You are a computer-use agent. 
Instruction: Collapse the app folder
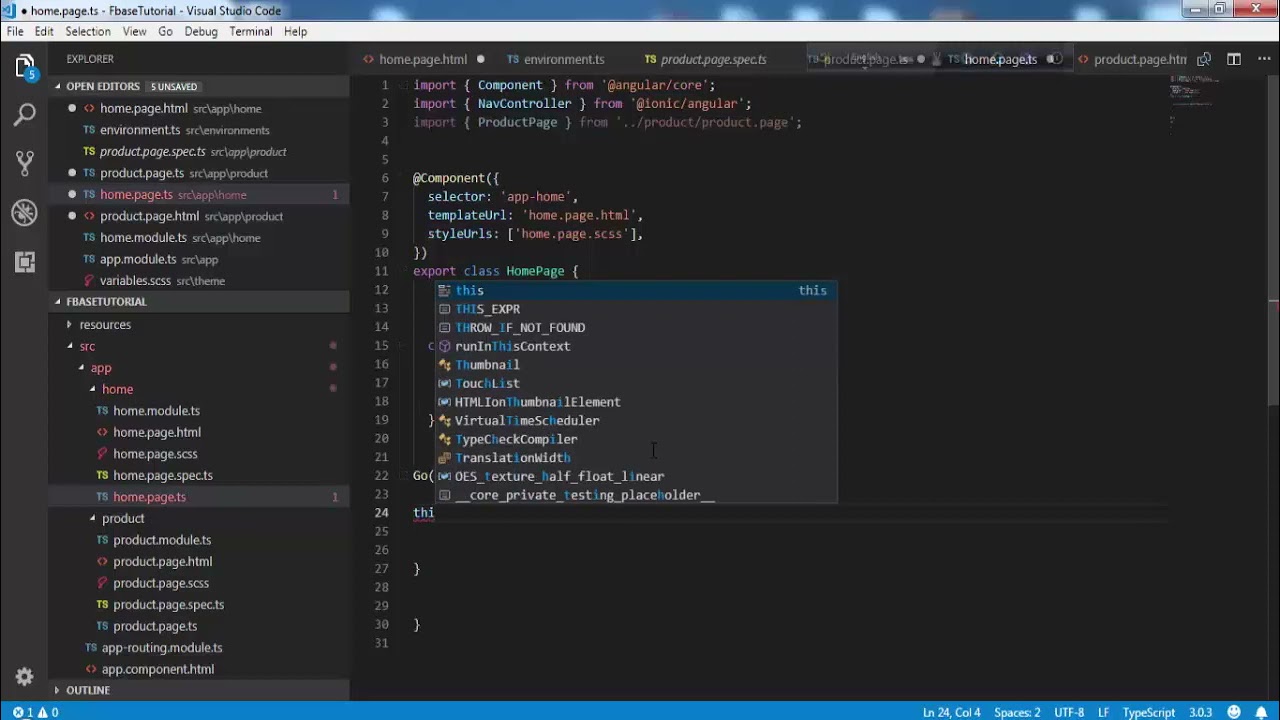coord(199,368)
